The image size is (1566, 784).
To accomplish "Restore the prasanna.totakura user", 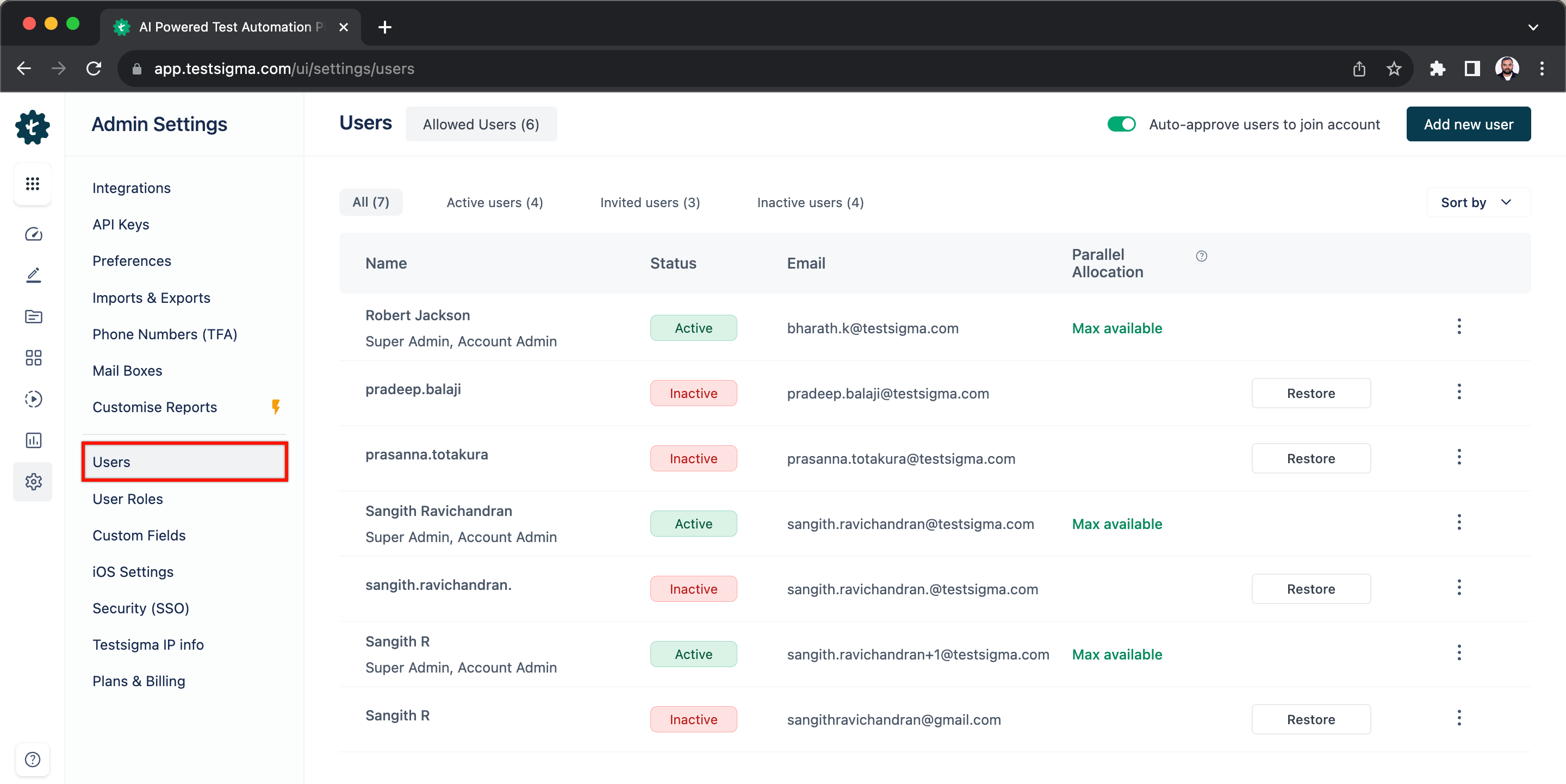I will (x=1310, y=458).
